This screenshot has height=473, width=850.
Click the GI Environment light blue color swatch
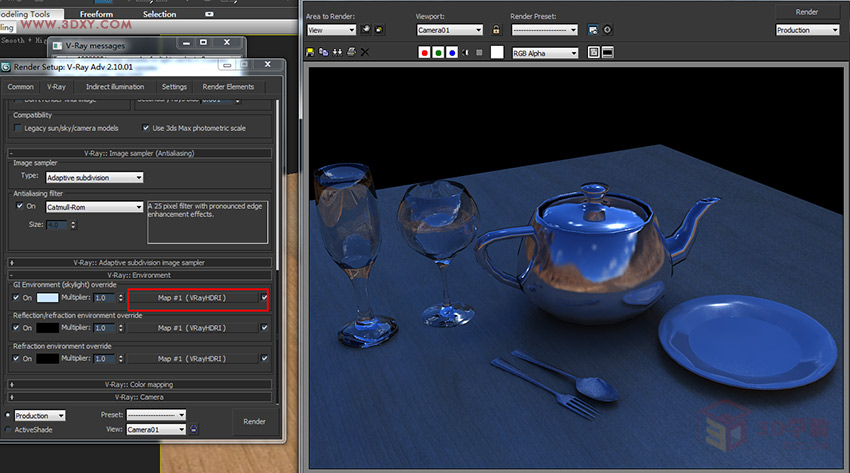[47, 297]
